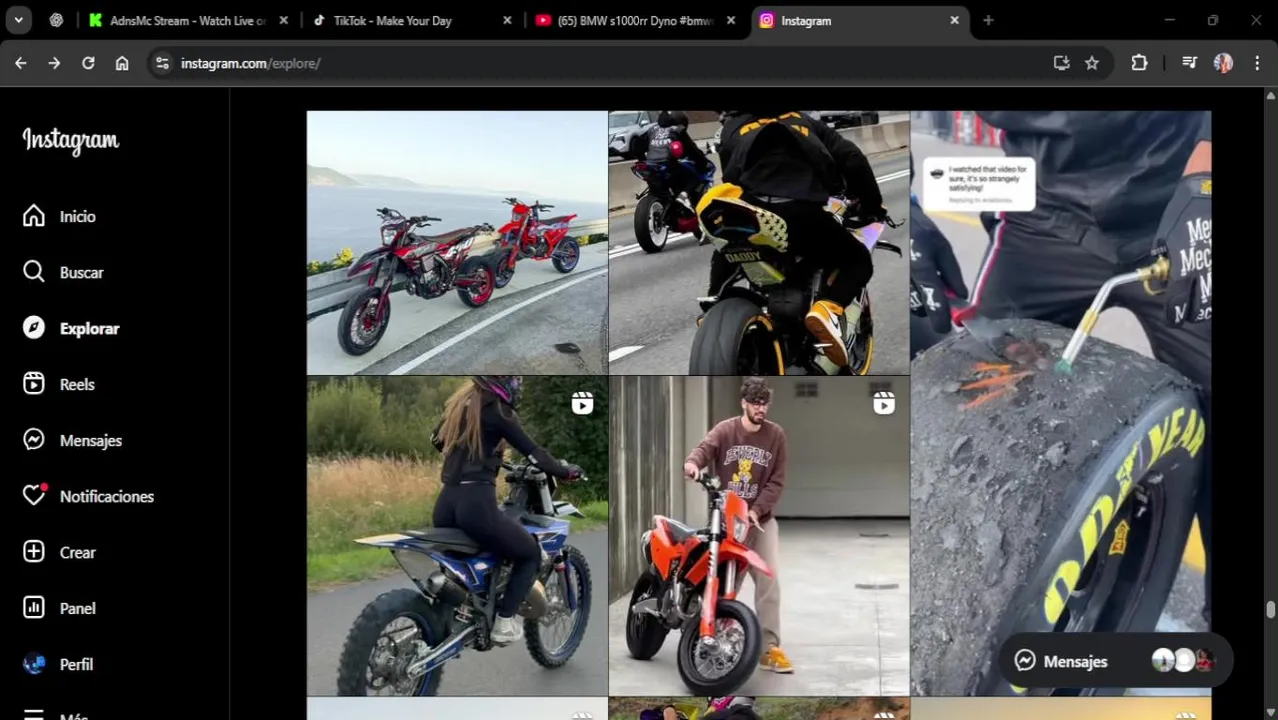The width and height of the screenshot is (1278, 720).
Task: Click the browser home button
Action: click(122, 63)
